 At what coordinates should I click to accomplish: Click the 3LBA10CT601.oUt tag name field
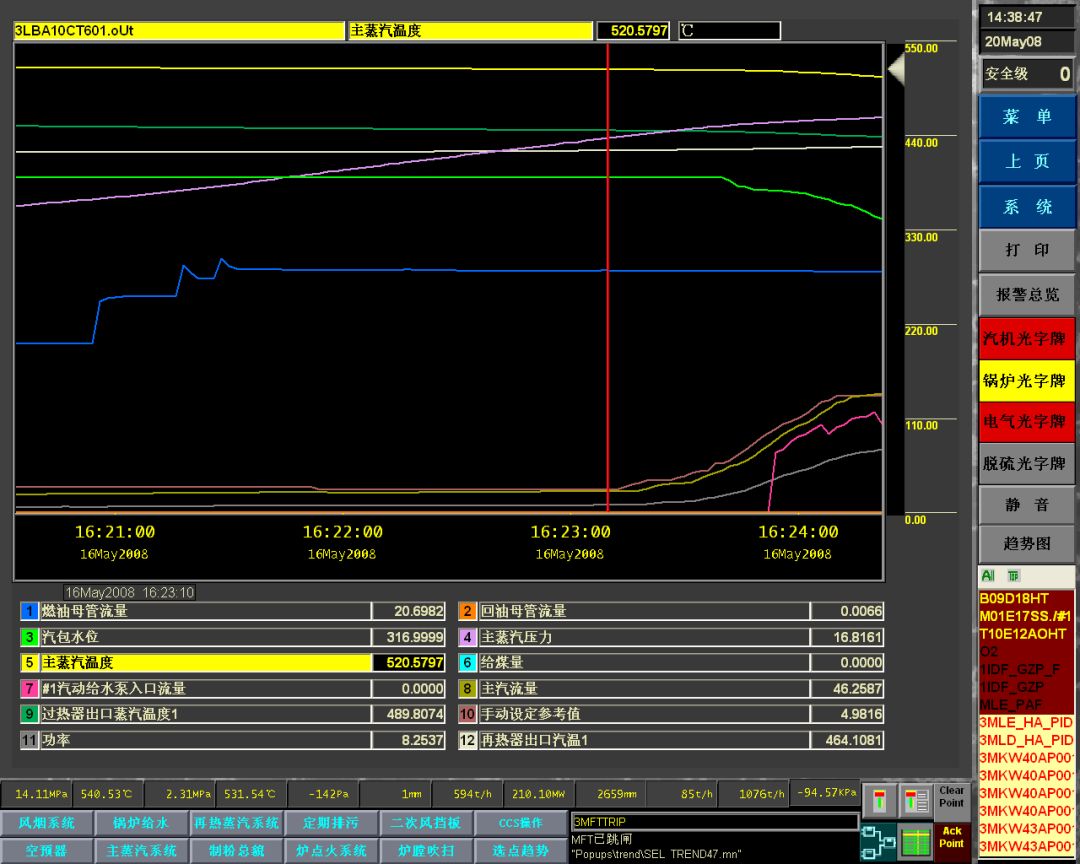click(179, 31)
